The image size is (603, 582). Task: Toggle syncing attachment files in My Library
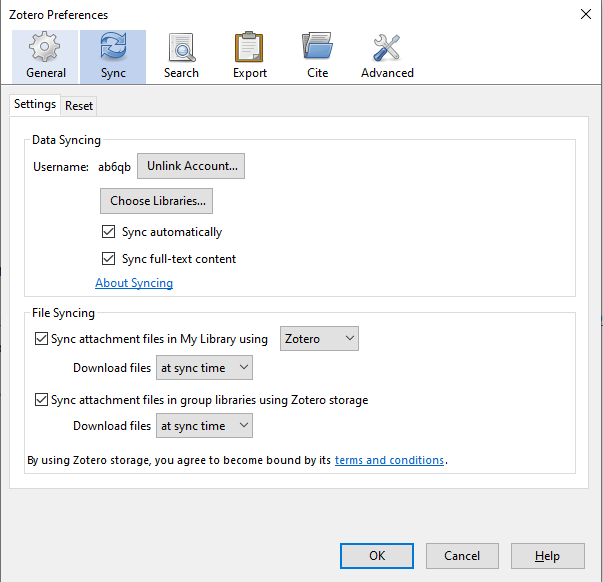[x=41, y=339]
